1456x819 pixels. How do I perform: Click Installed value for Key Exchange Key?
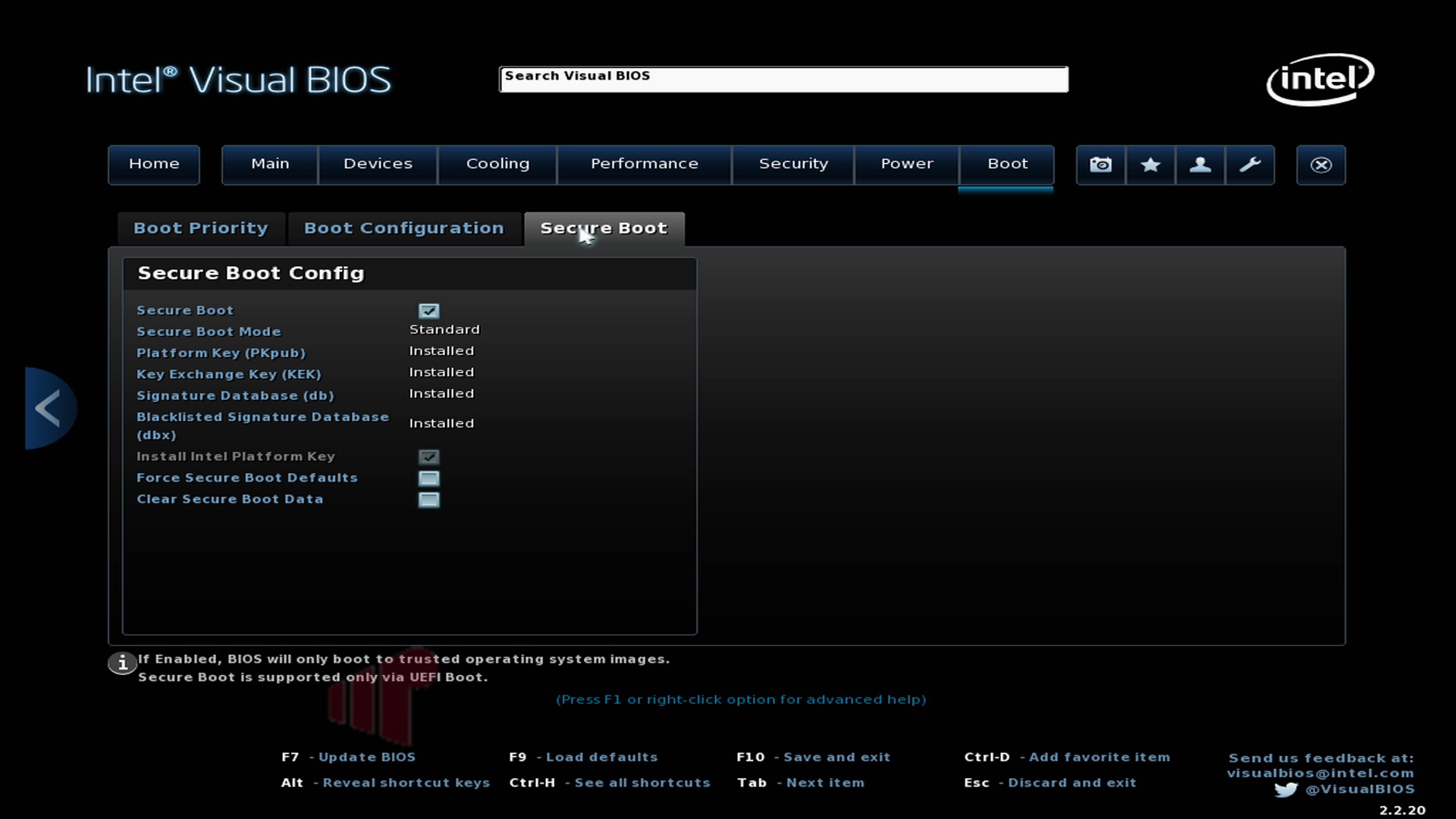click(x=441, y=372)
